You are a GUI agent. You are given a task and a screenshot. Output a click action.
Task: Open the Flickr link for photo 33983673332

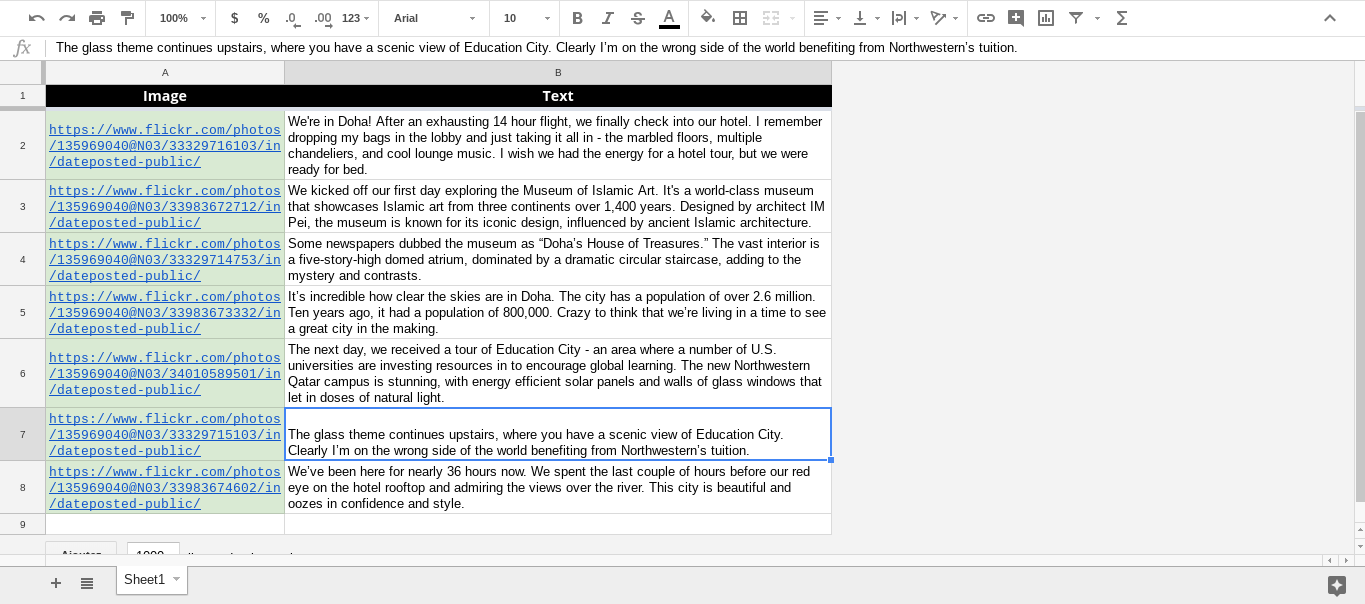point(165,313)
